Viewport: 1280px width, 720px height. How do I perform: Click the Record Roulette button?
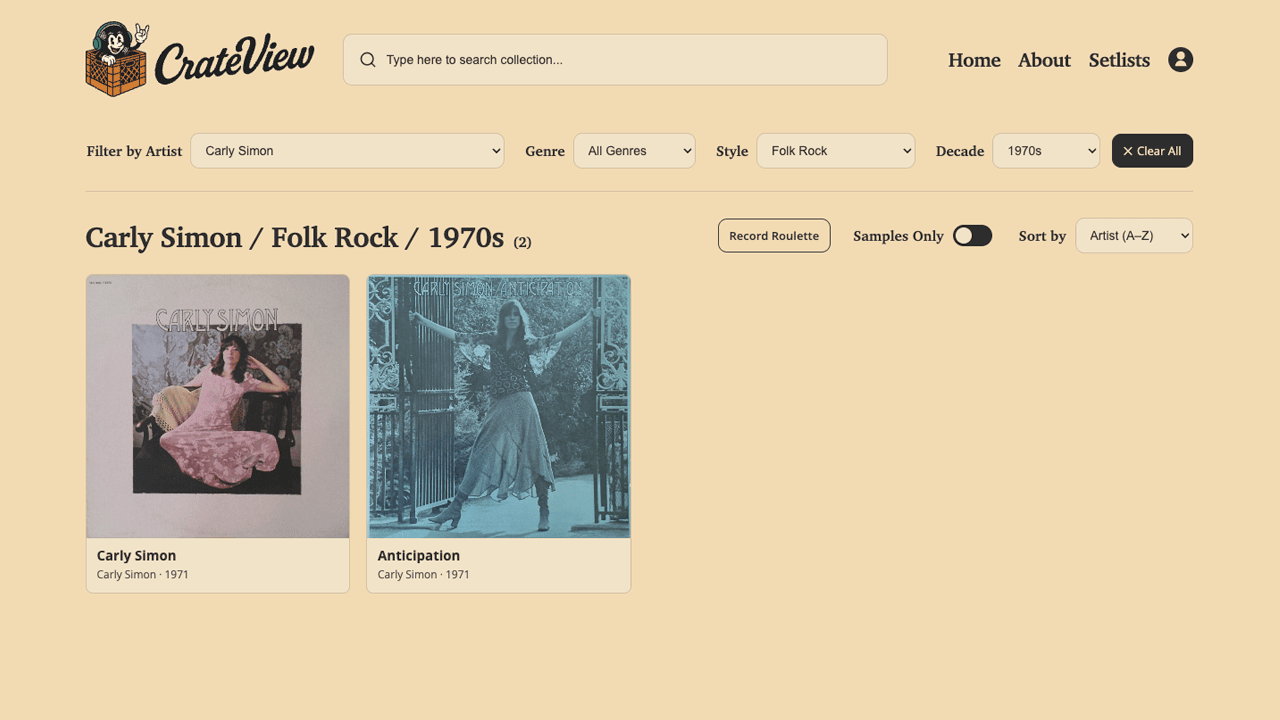(x=774, y=236)
